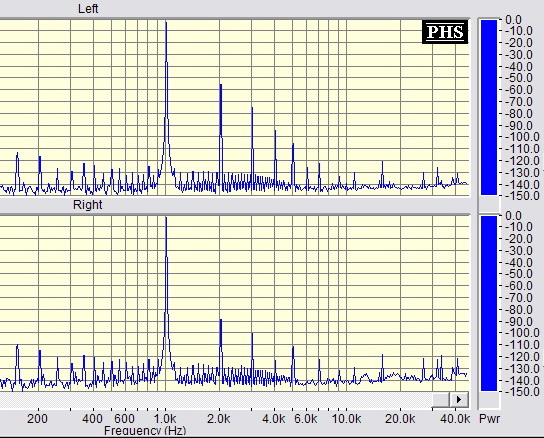Click the Left channel blue power meter bar
This screenshot has height=438, width=544.
(x=489, y=107)
